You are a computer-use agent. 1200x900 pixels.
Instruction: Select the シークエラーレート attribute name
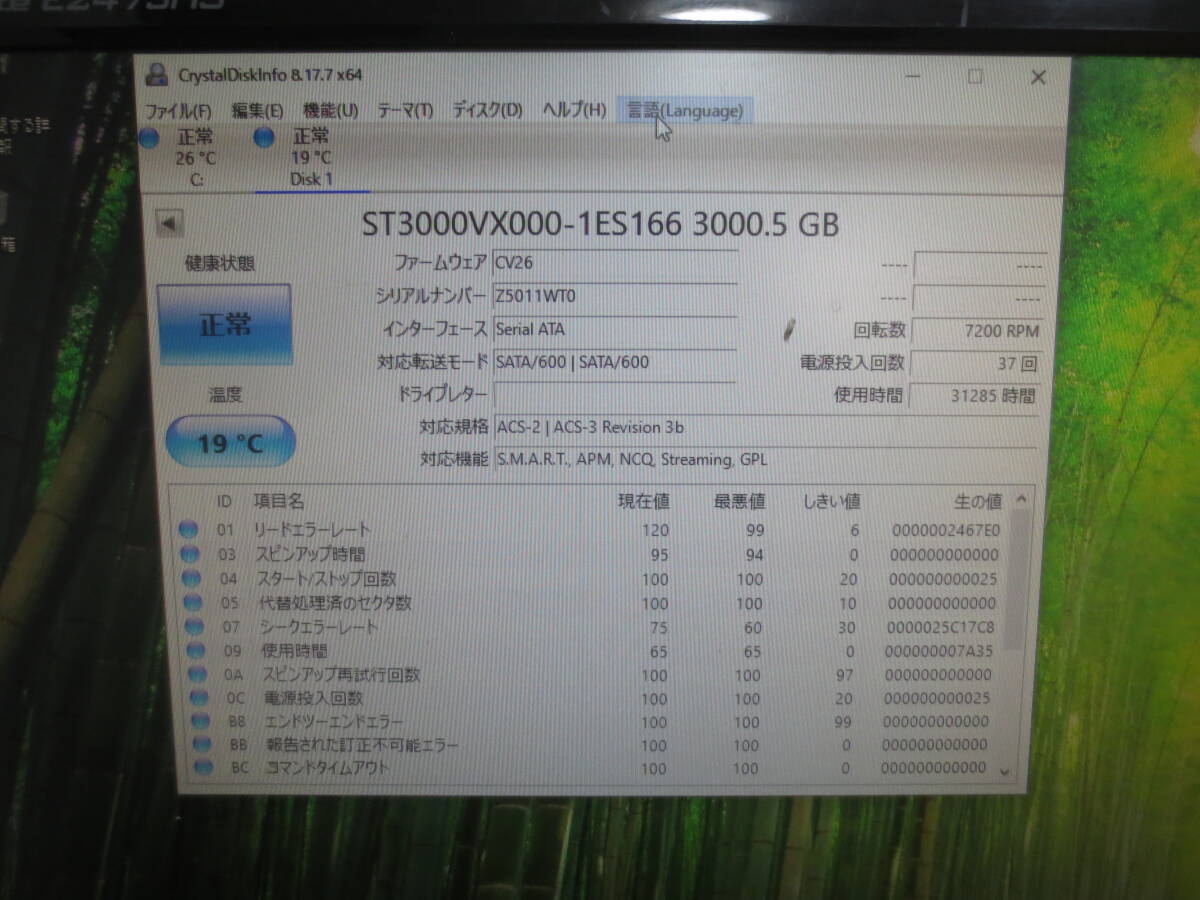coord(319,627)
